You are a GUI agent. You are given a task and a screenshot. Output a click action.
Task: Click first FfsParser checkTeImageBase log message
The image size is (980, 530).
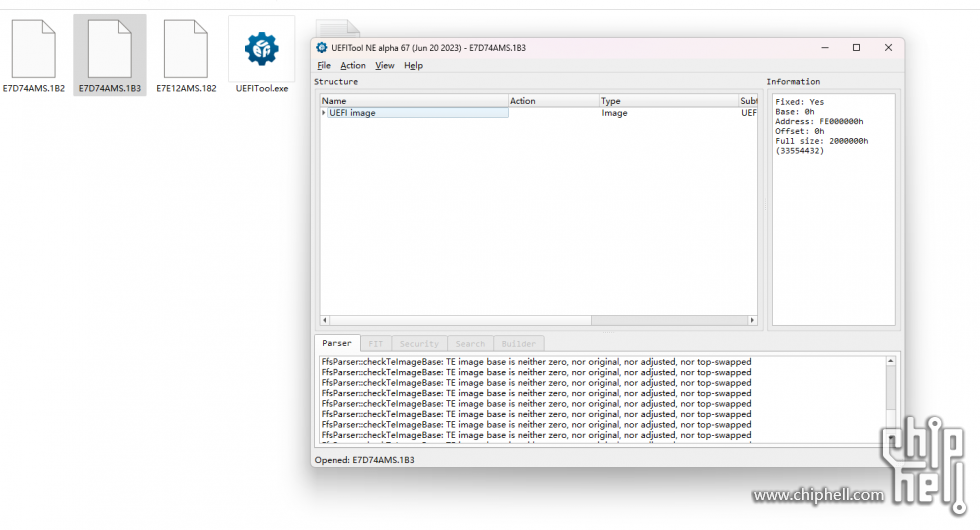click(x=536, y=362)
